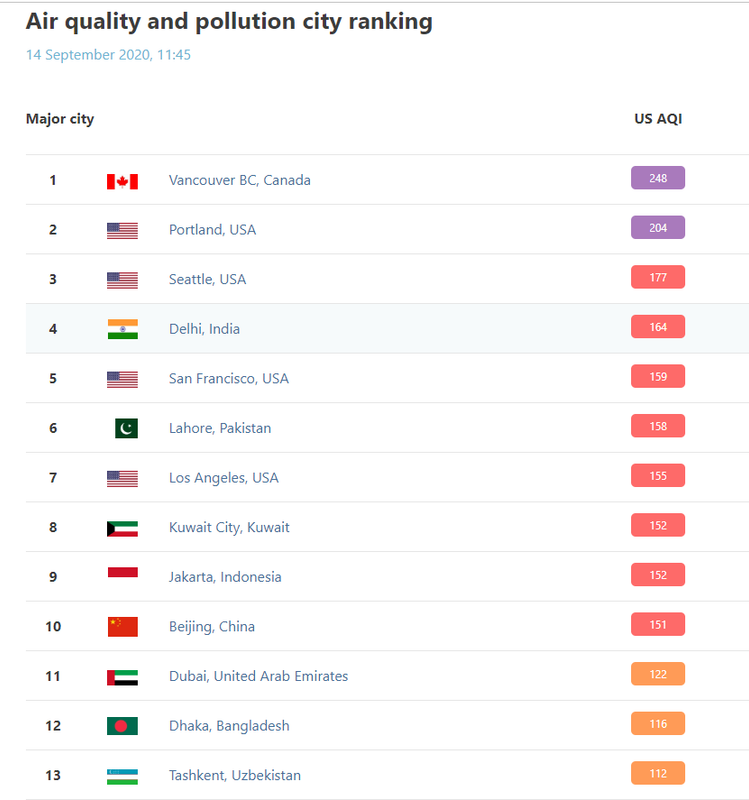749x800 pixels.
Task: Open the Portland, USA link
Action: (x=212, y=230)
